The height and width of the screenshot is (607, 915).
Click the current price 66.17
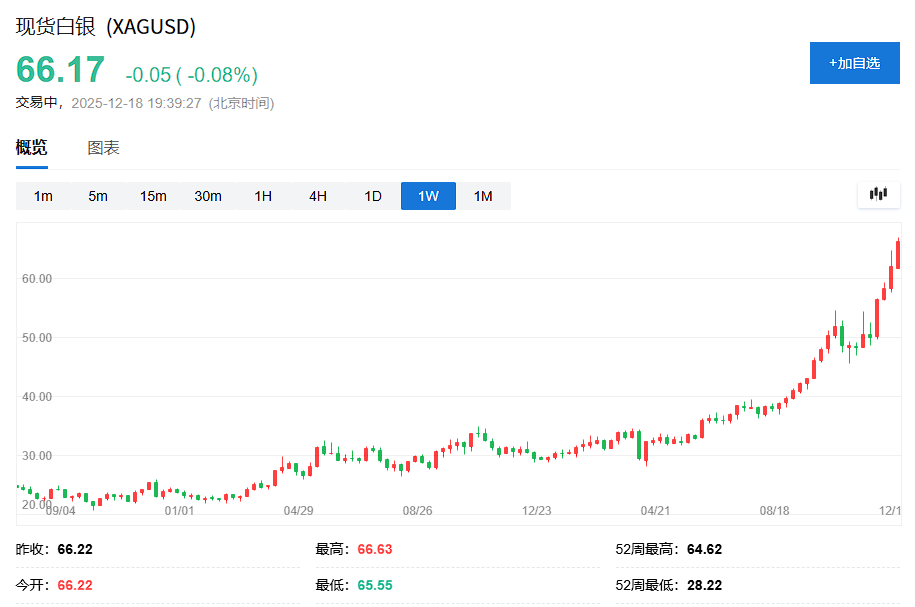point(60,70)
